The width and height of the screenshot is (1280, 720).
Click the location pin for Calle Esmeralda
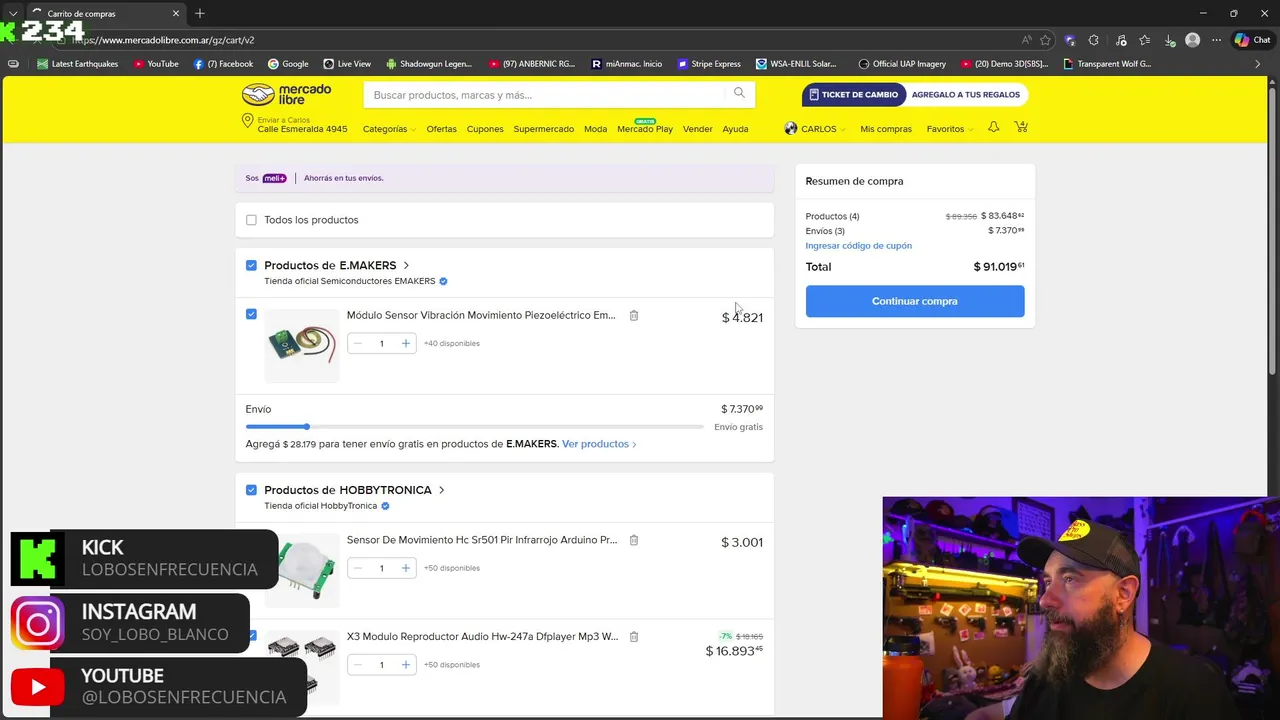[x=247, y=121]
